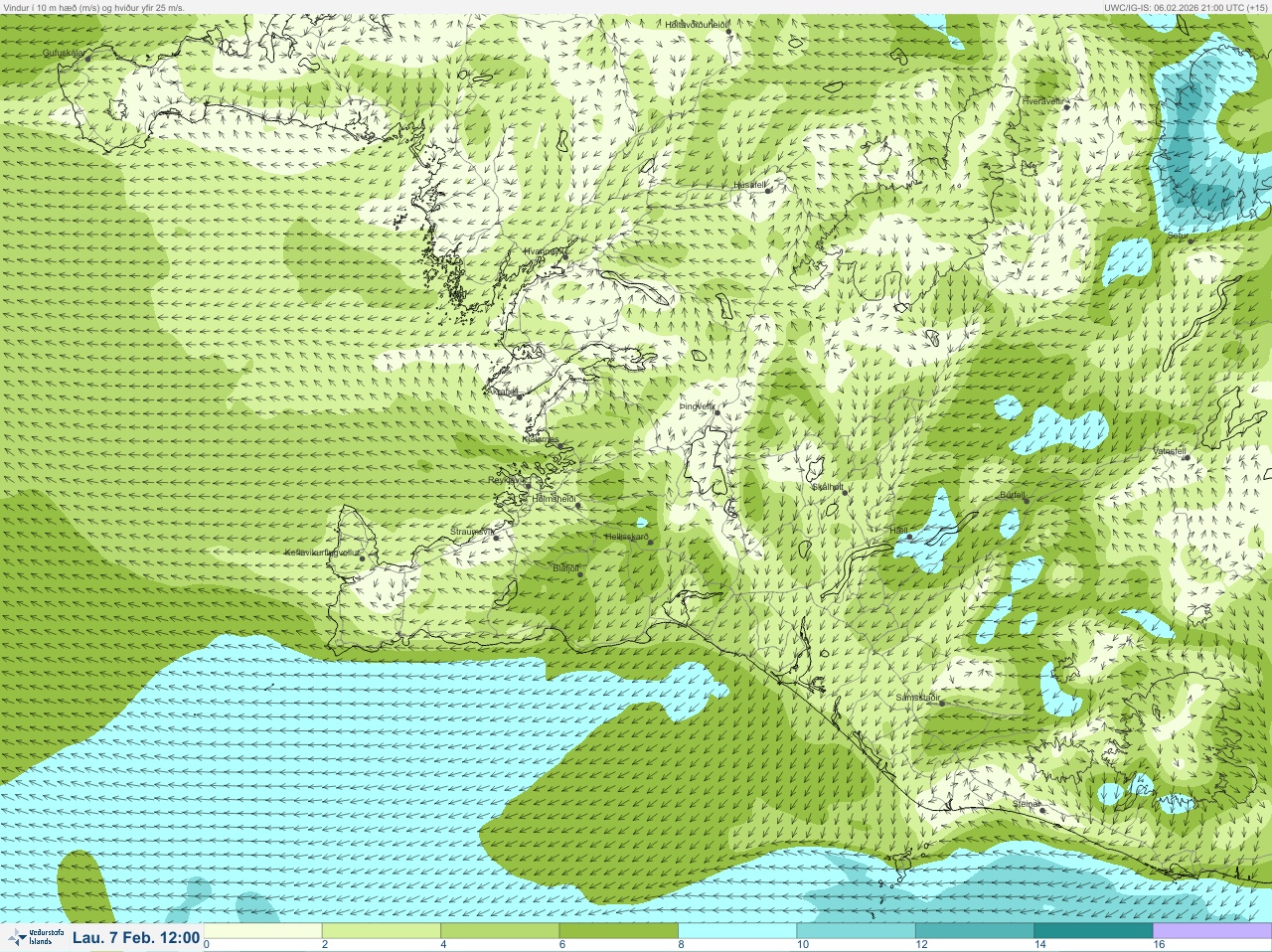
Task: Click the Keflavíkurflugvöllur station label
Action: pos(321,553)
